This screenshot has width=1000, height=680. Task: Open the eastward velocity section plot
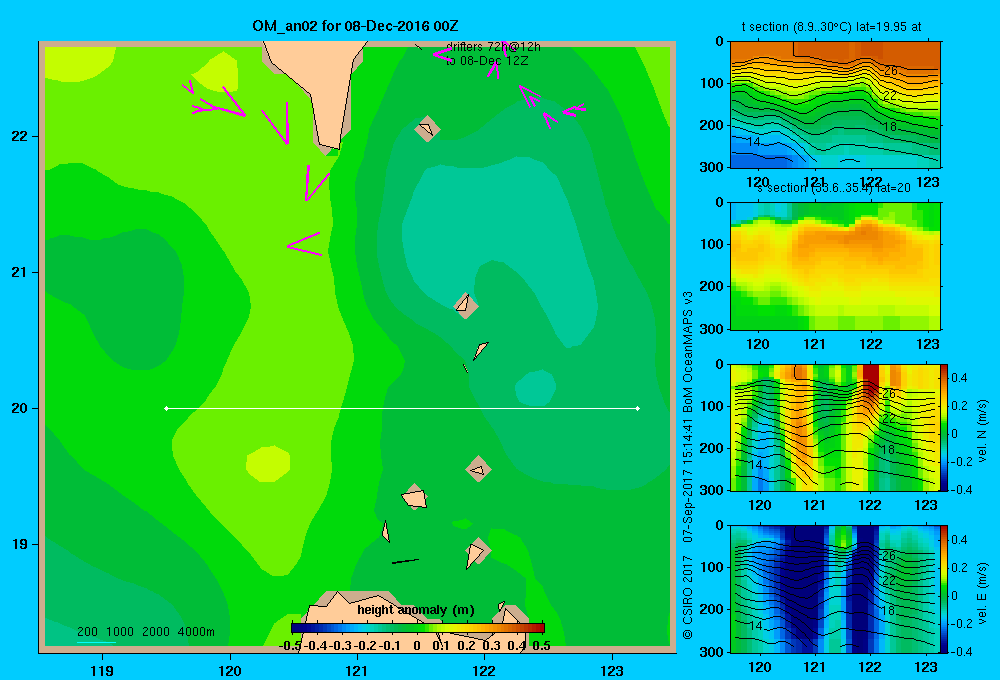coord(835,589)
